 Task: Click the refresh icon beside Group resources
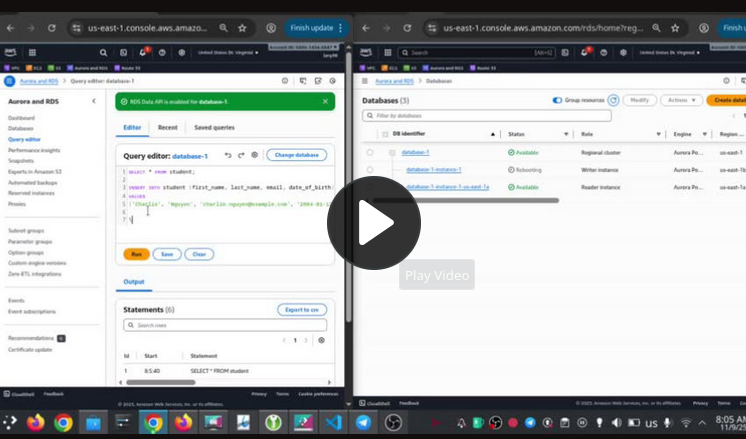(x=613, y=101)
